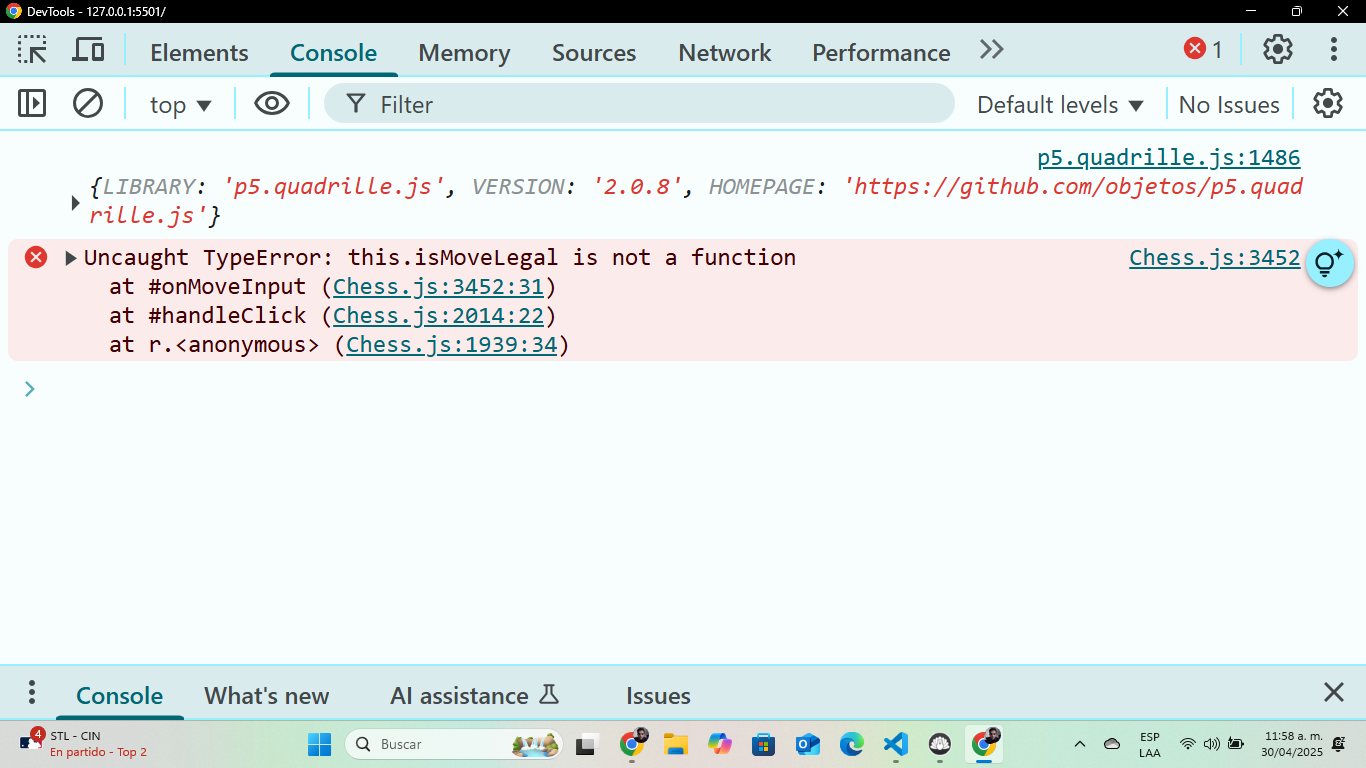Viewport: 1366px width, 768px height.
Task: Open Microsoft Edge from taskbar
Action: point(851,744)
